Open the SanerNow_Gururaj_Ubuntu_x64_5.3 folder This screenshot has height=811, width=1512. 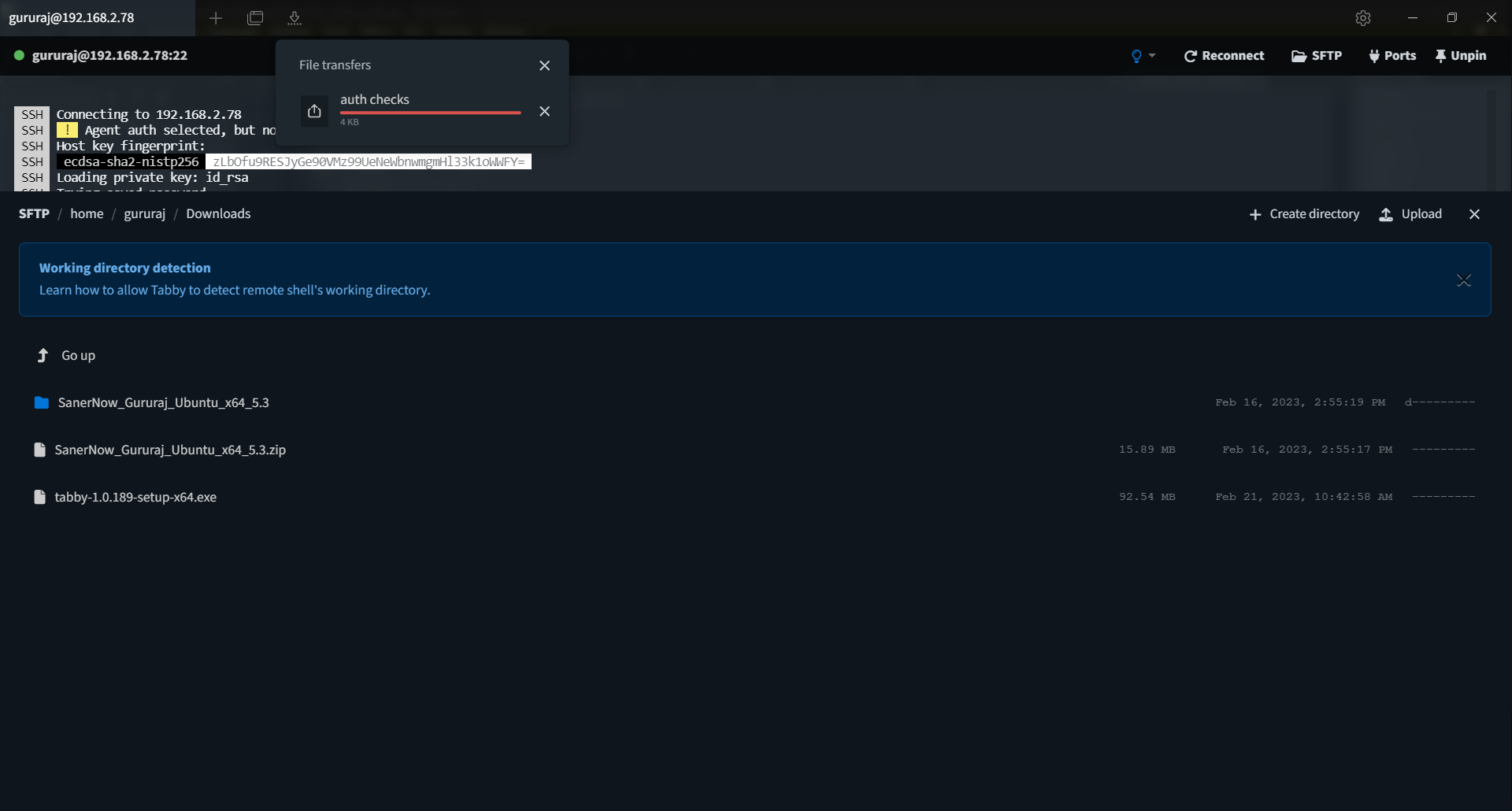162,402
